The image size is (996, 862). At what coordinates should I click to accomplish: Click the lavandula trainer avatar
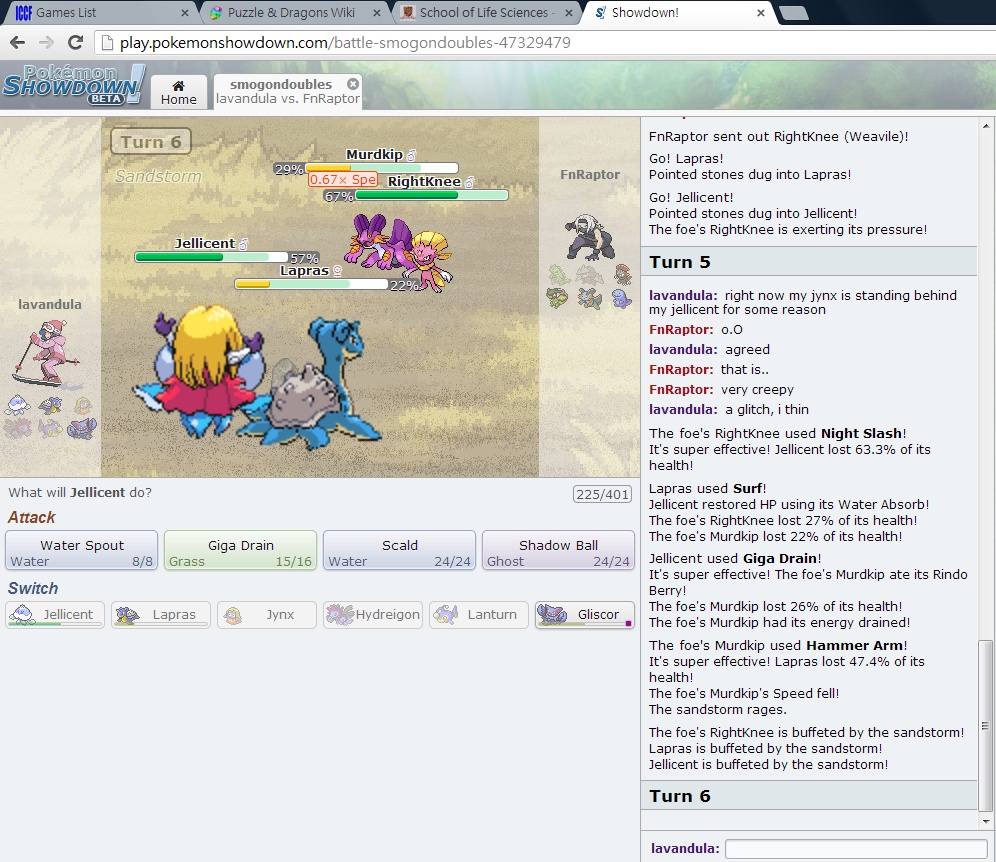tap(48, 353)
